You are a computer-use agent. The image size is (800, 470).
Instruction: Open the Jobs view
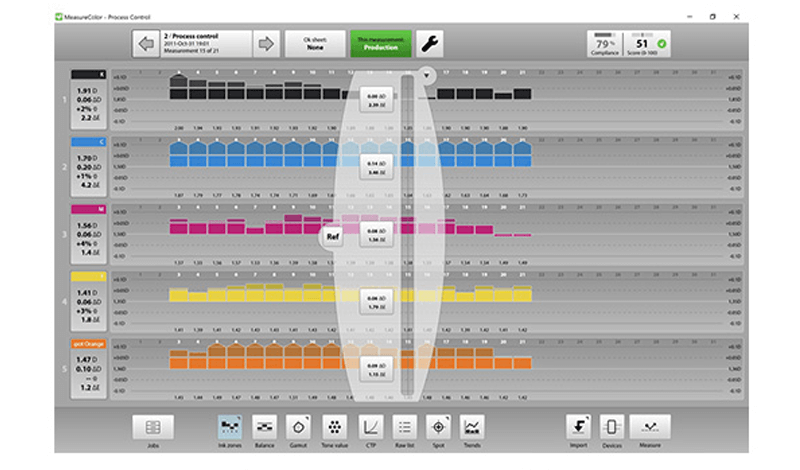153,427
